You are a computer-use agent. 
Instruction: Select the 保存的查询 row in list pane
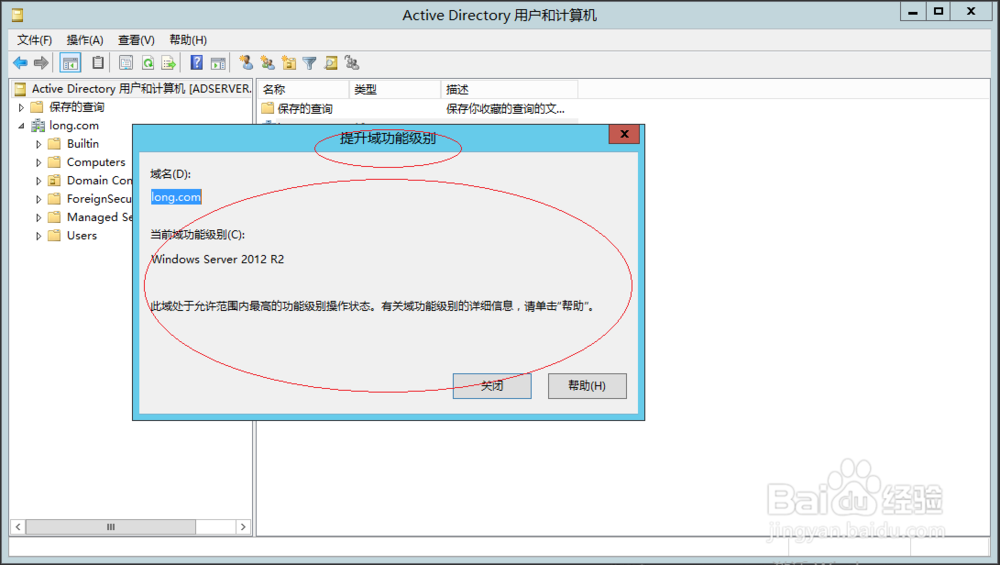305,109
